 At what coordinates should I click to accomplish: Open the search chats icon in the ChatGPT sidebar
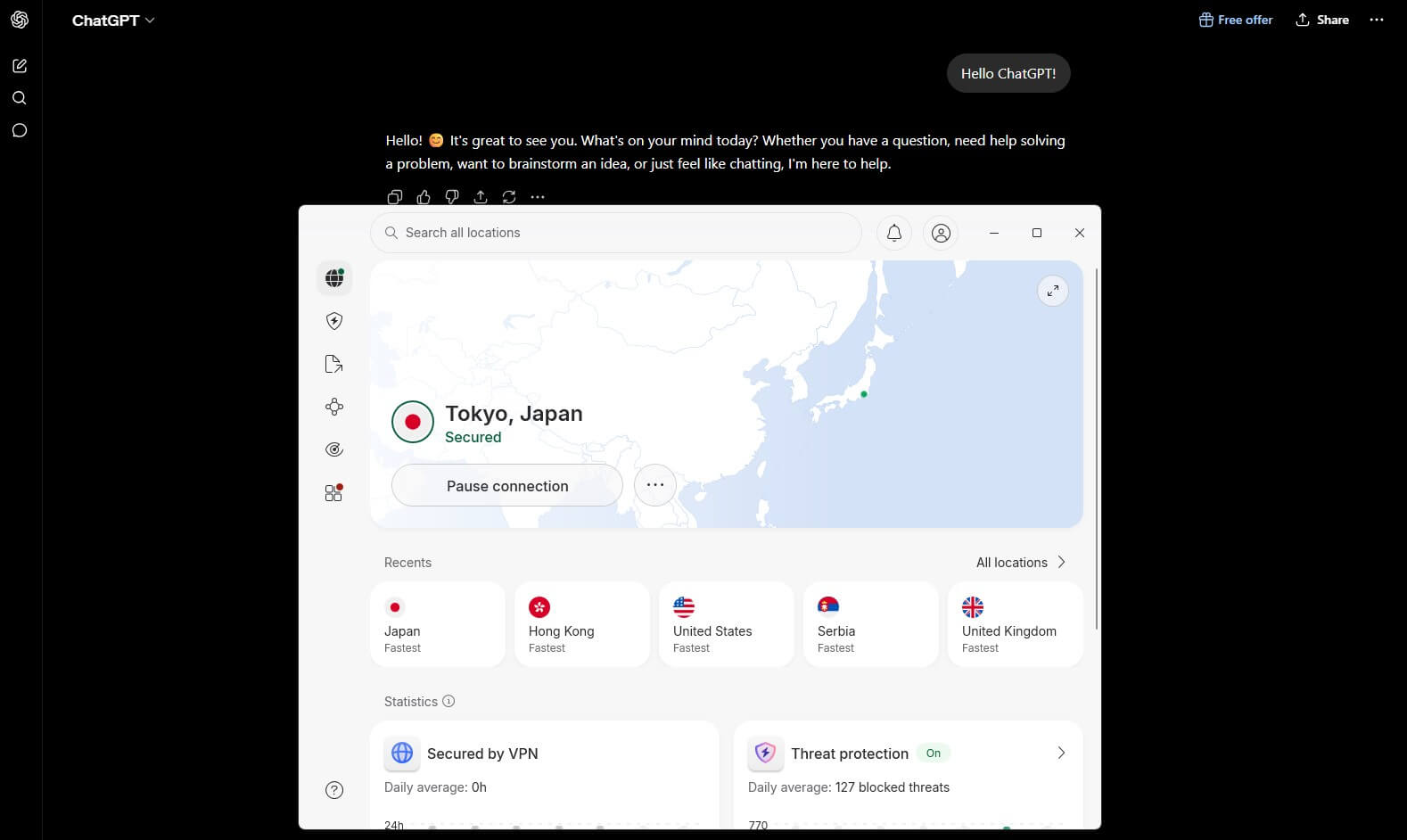click(20, 98)
